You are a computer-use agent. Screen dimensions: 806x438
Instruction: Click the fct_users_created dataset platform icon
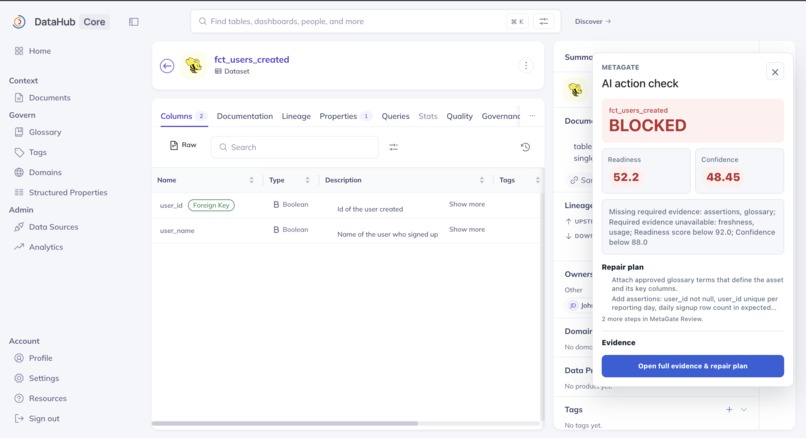(x=194, y=65)
